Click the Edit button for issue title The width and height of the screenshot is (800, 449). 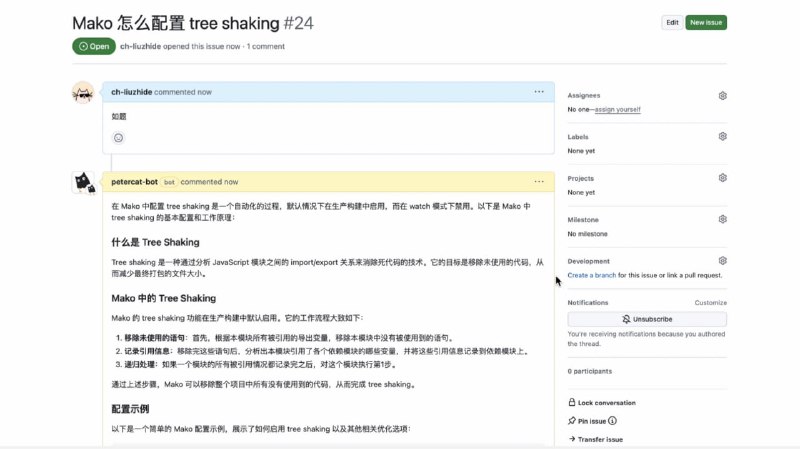pyautogui.click(x=672, y=22)
